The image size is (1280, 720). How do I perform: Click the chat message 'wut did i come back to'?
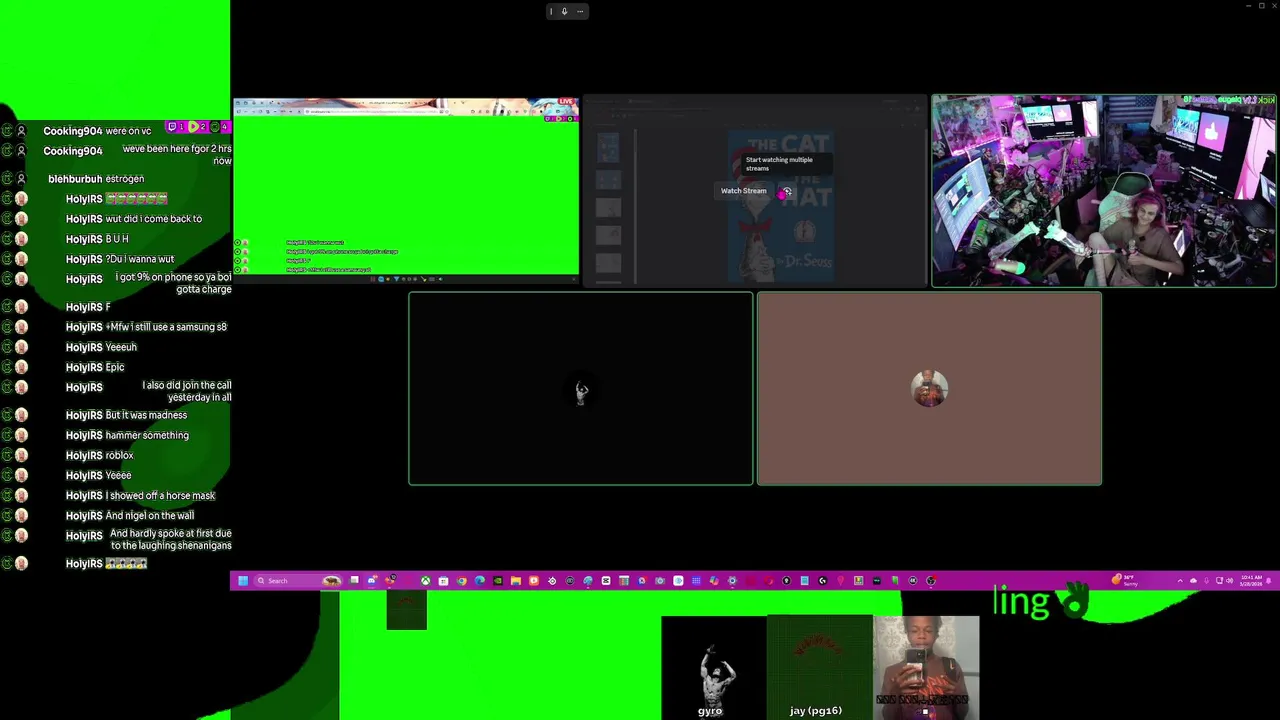tap(154, 219)
